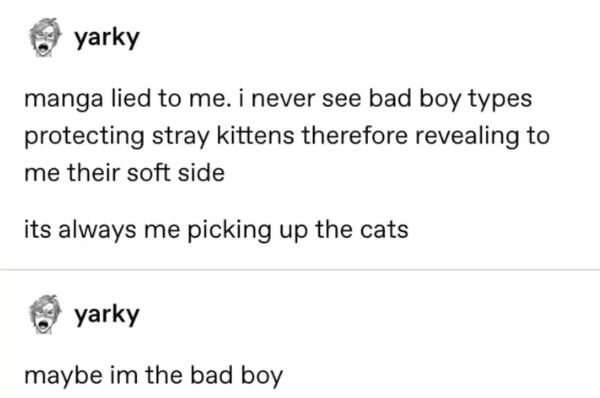Visit yarky's blog from original post username
600x398 pixels.
tap(107, 38)
